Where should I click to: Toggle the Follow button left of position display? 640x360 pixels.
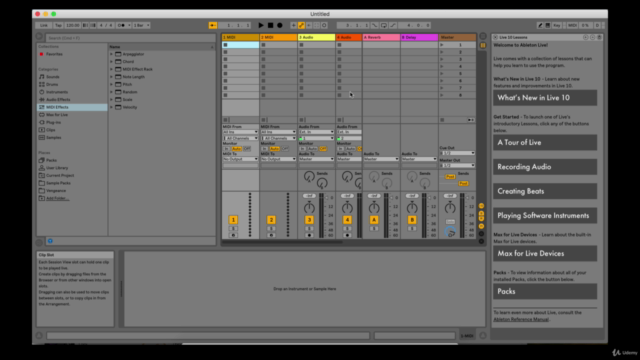coord(213,25)
